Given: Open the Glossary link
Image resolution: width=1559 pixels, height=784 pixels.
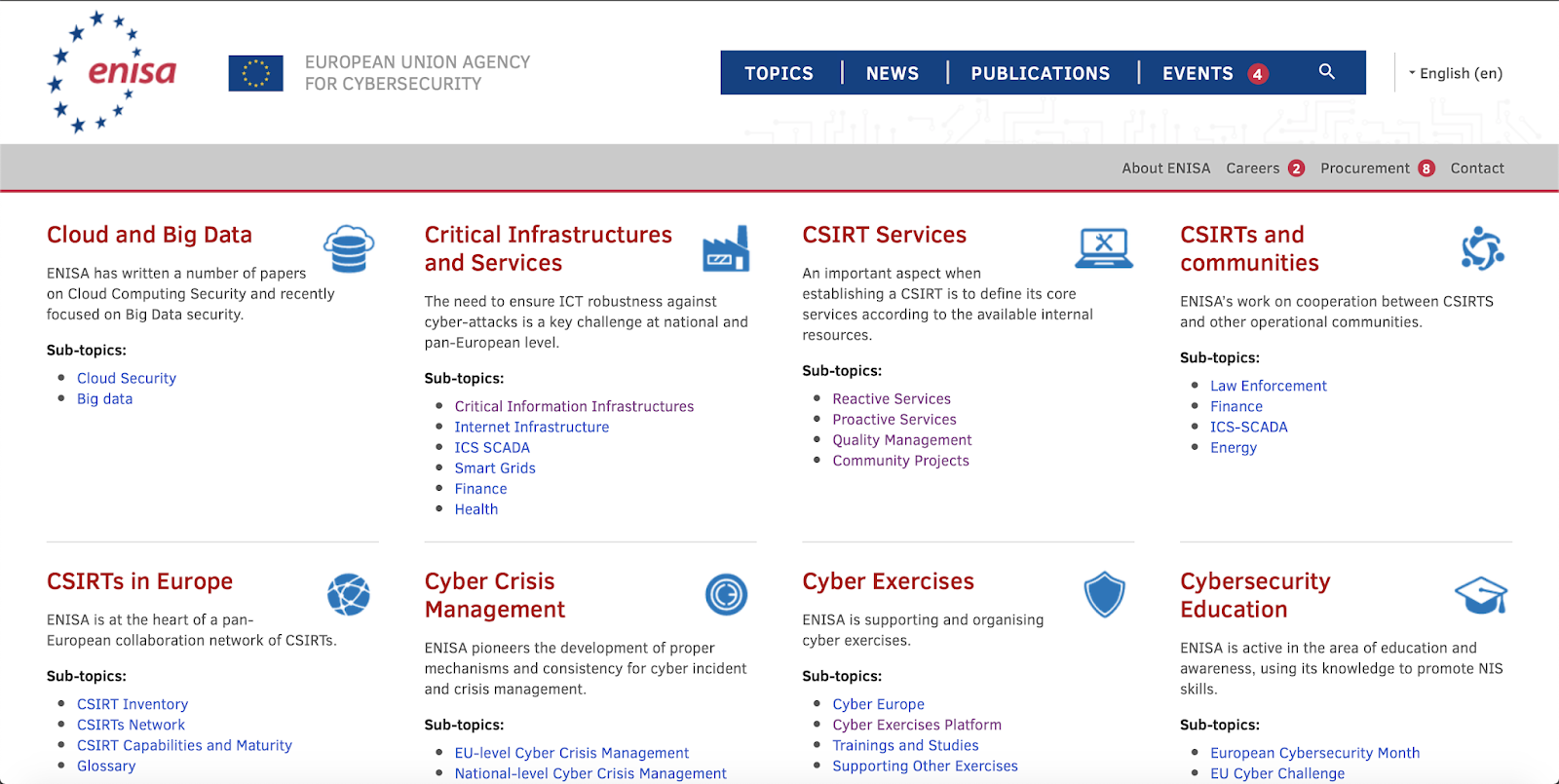Looking at the screenshot, I should click(x=106, y=765).
